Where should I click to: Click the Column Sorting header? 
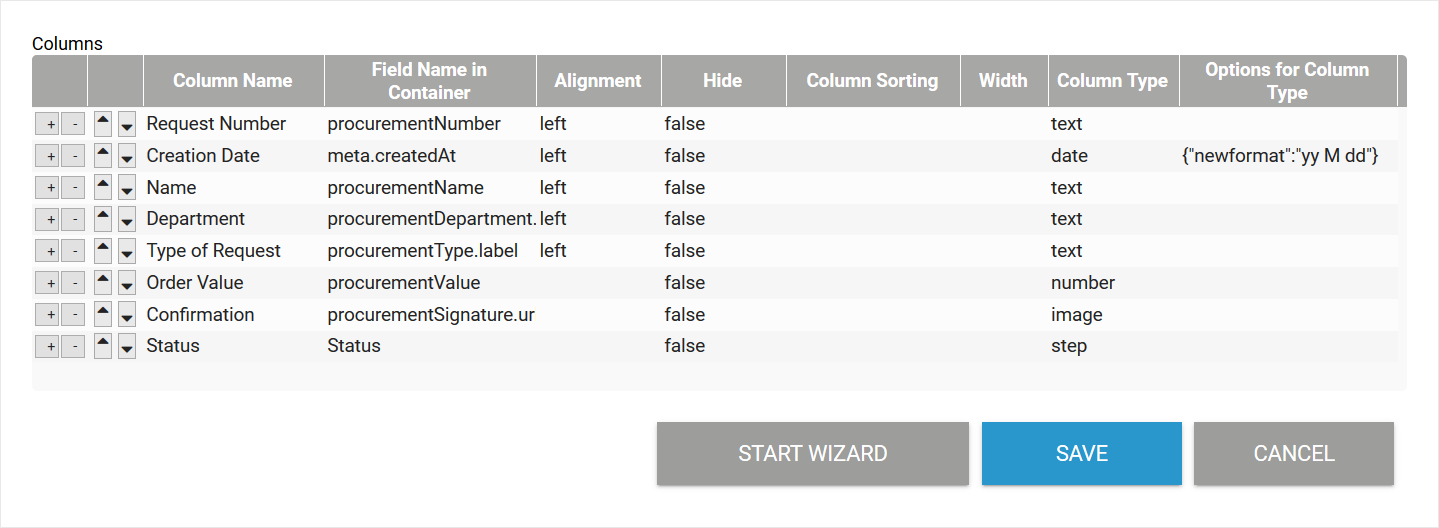click(872, 81)
